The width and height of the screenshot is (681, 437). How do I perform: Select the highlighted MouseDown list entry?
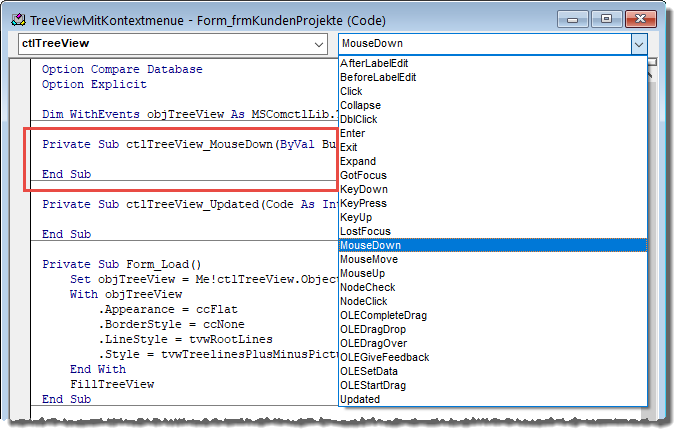click(370, 245)
